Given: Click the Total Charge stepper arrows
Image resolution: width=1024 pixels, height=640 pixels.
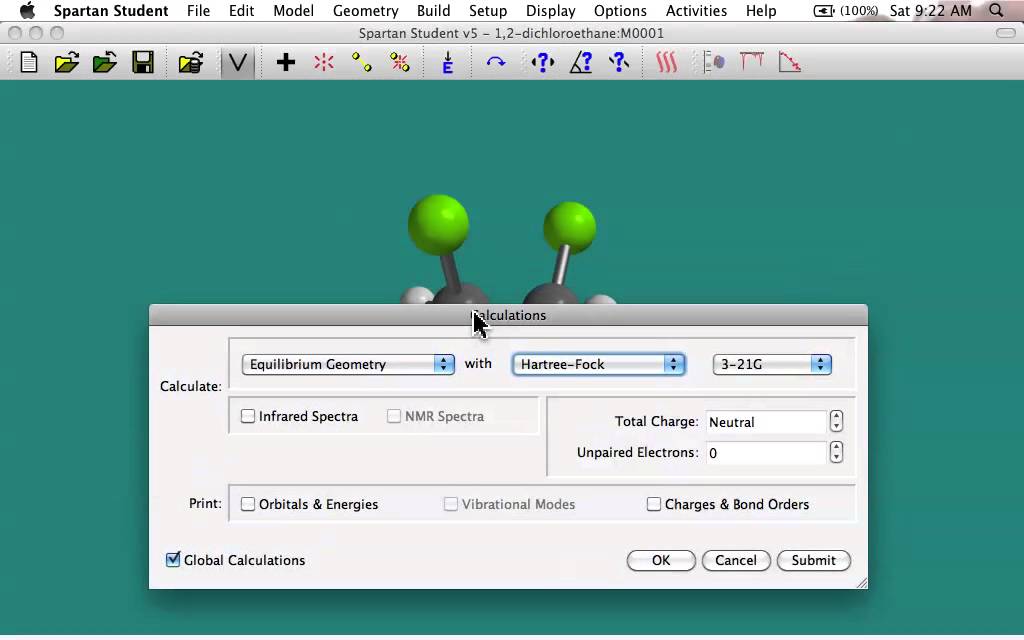Looking at the screenshot, I should coord(836,421).
